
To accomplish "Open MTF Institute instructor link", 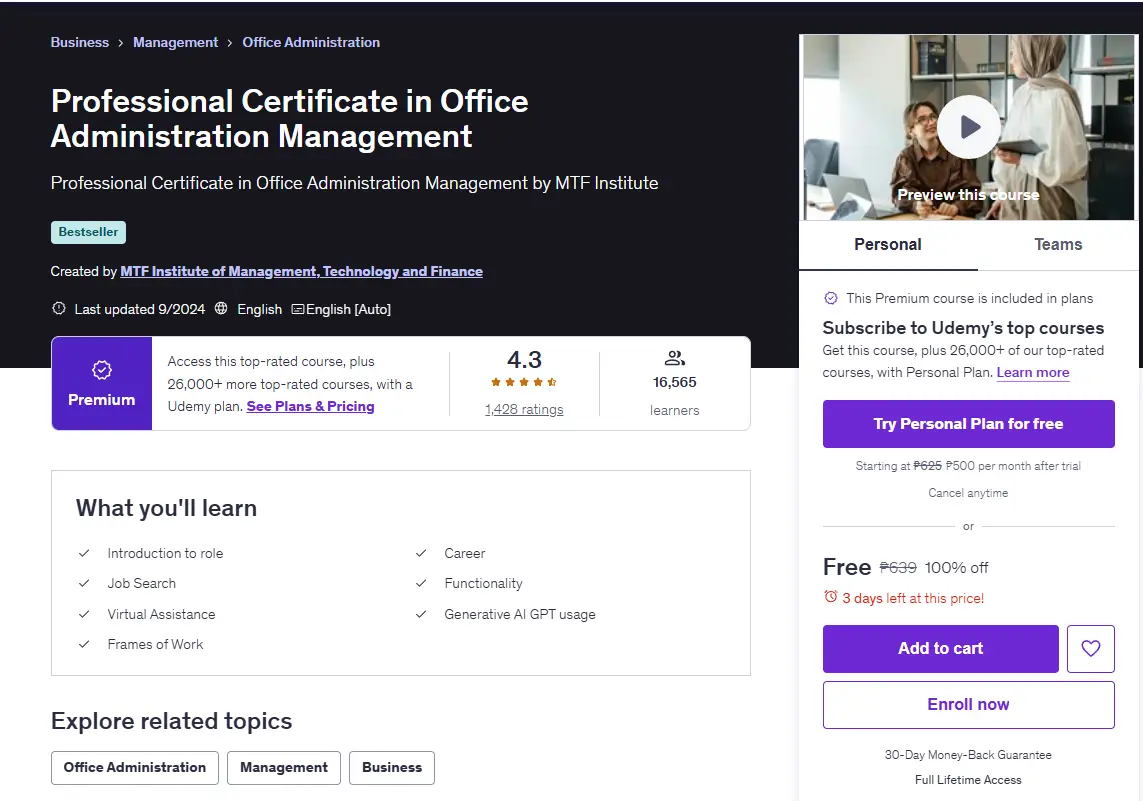I will point(301,271).
